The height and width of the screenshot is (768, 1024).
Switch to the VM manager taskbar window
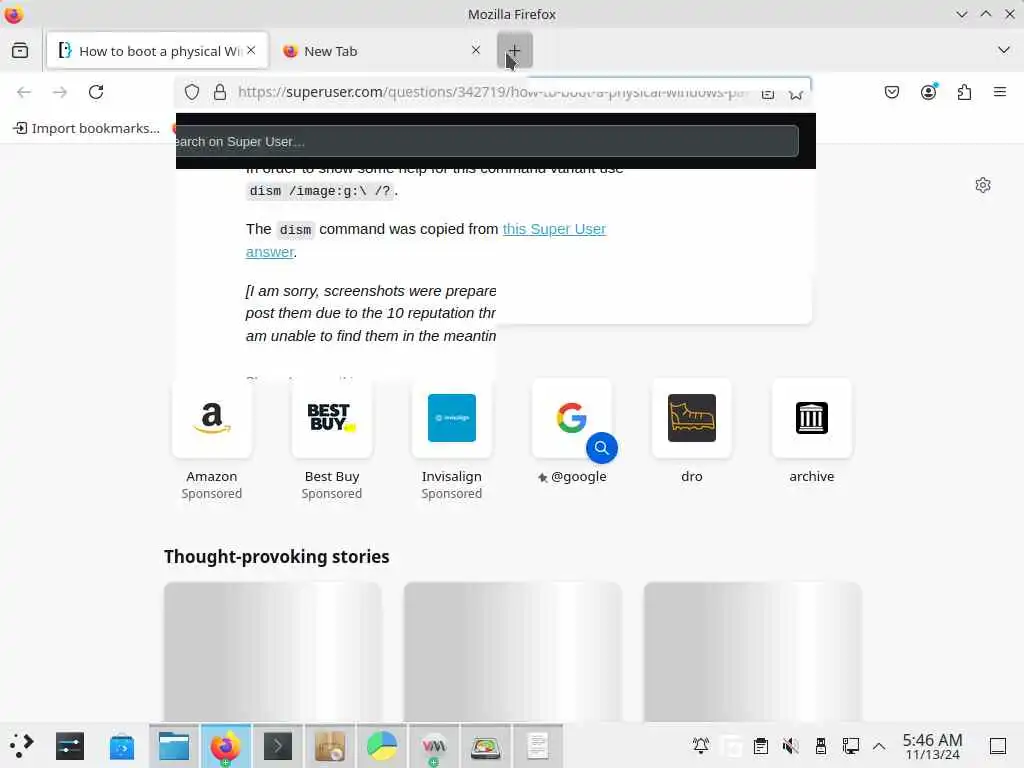point(434,746)
